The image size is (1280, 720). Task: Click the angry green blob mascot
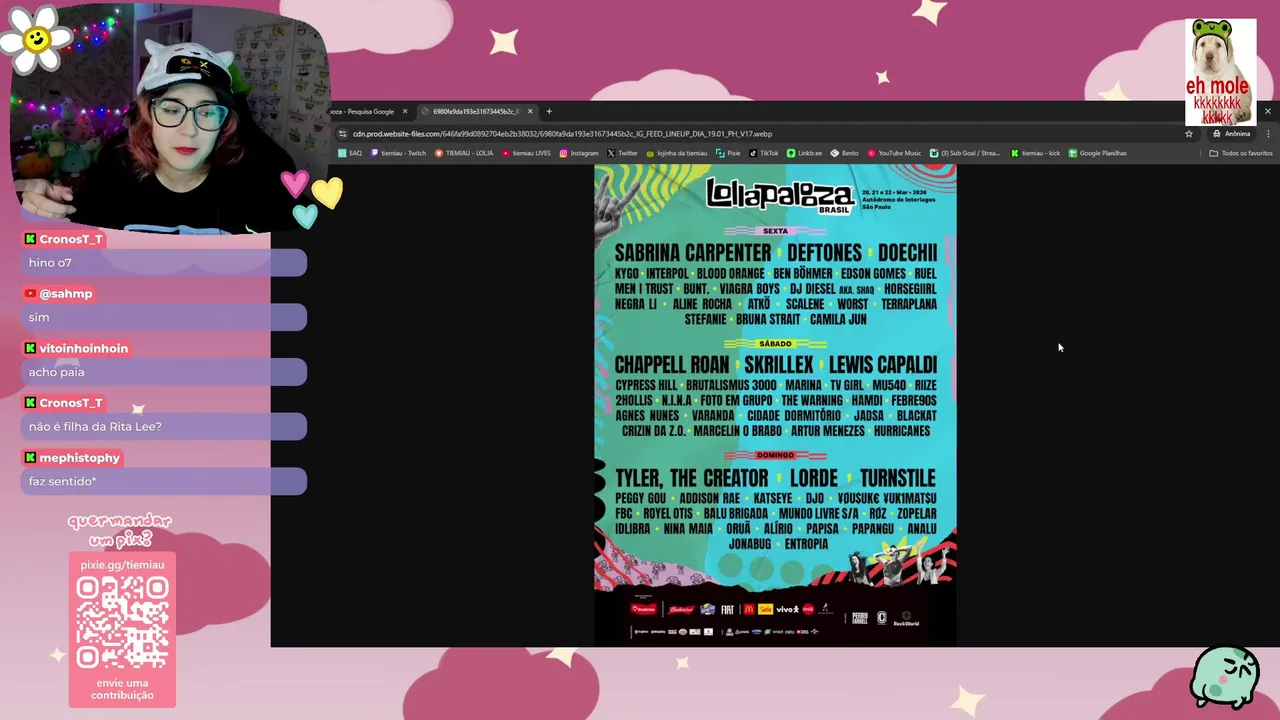point(1224,677)
